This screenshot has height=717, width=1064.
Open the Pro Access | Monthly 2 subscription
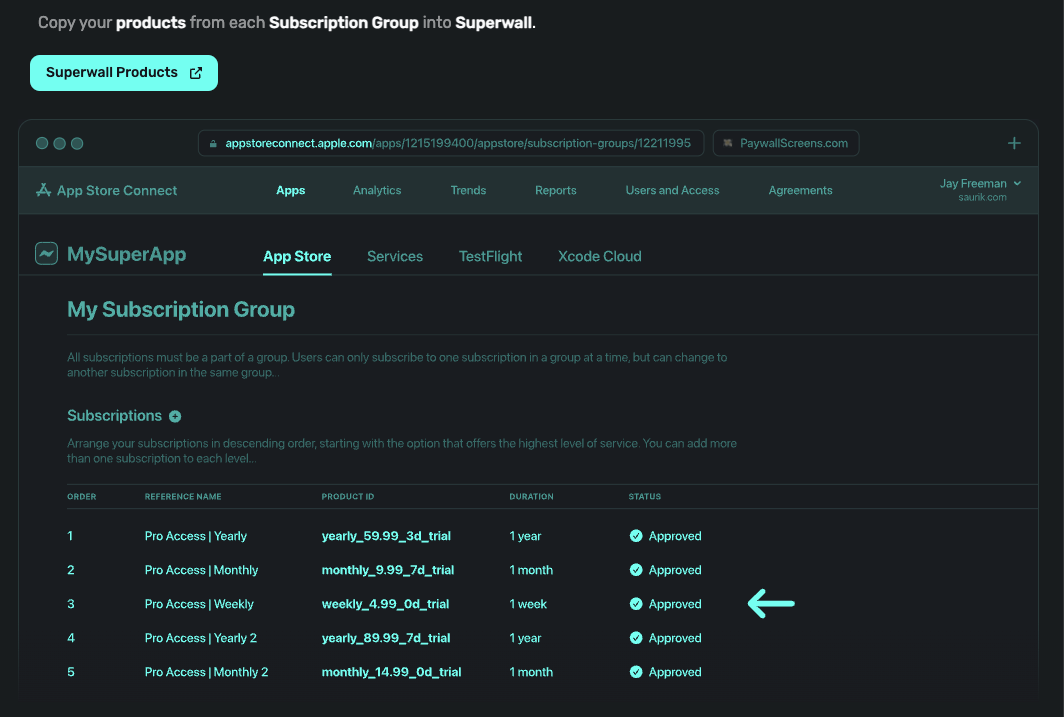point(206,672)
